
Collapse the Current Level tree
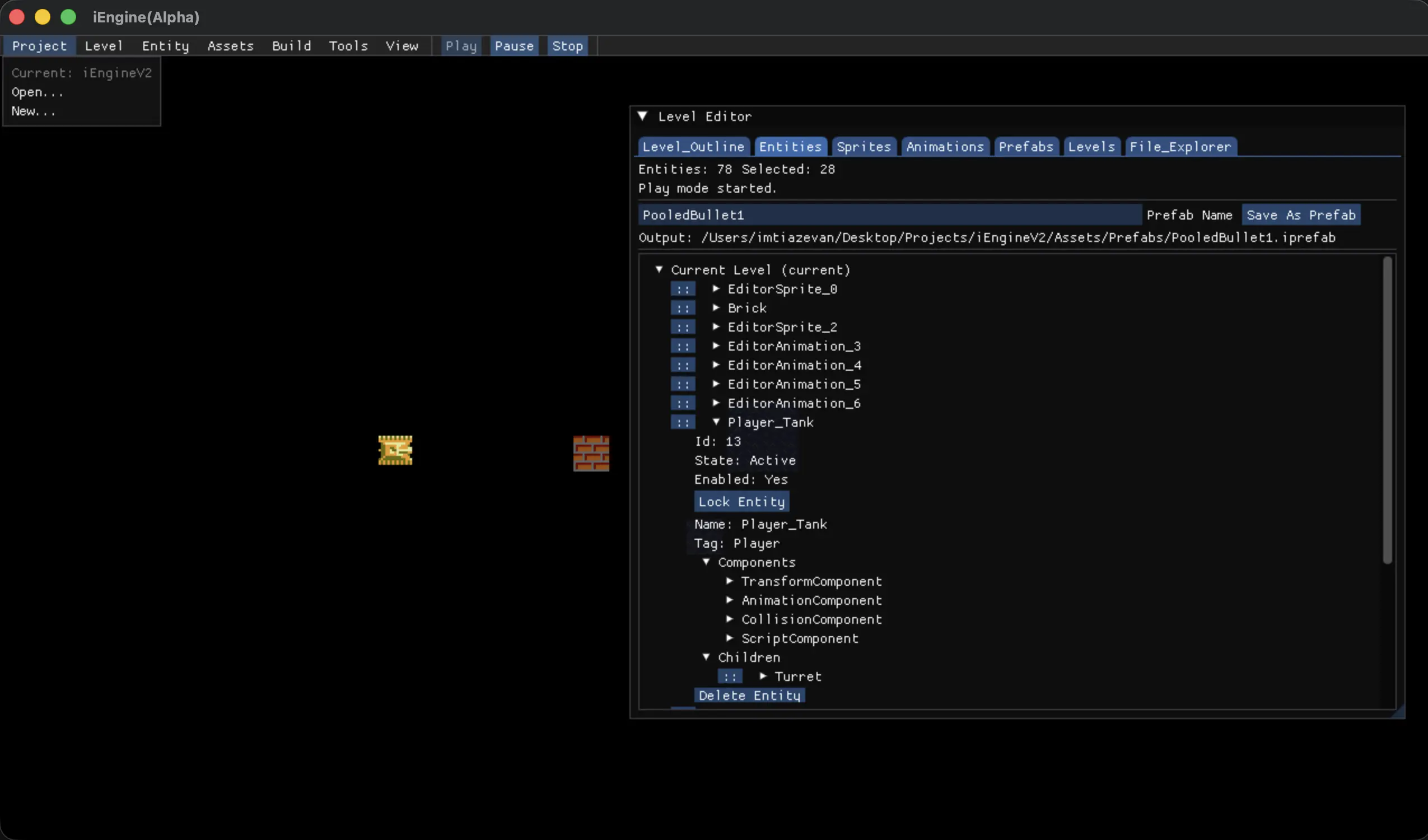click(659, 270)
